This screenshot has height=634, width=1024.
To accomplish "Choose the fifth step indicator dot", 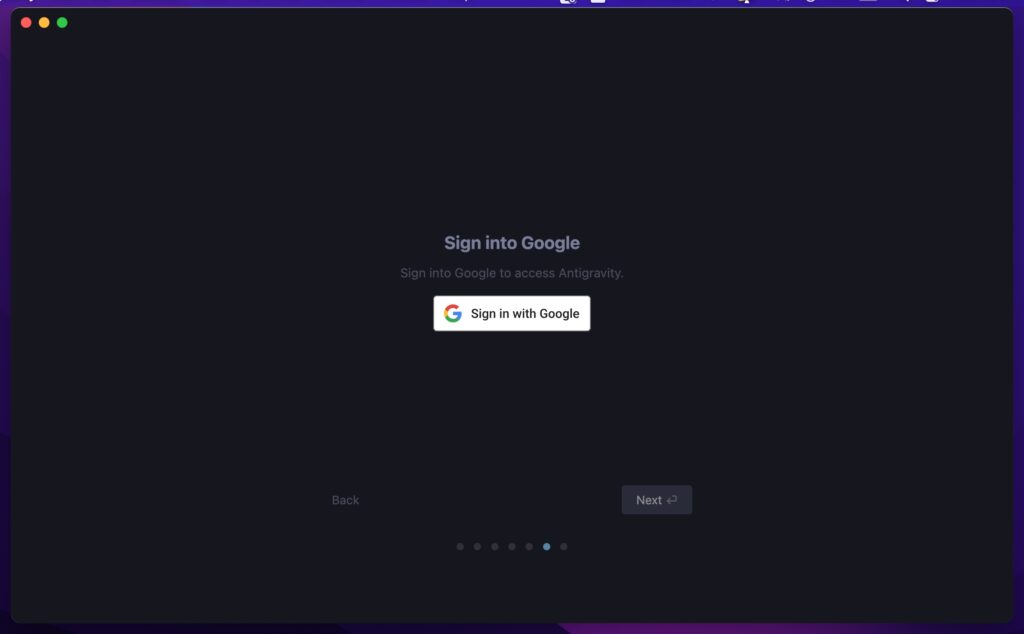I will 529,547.
